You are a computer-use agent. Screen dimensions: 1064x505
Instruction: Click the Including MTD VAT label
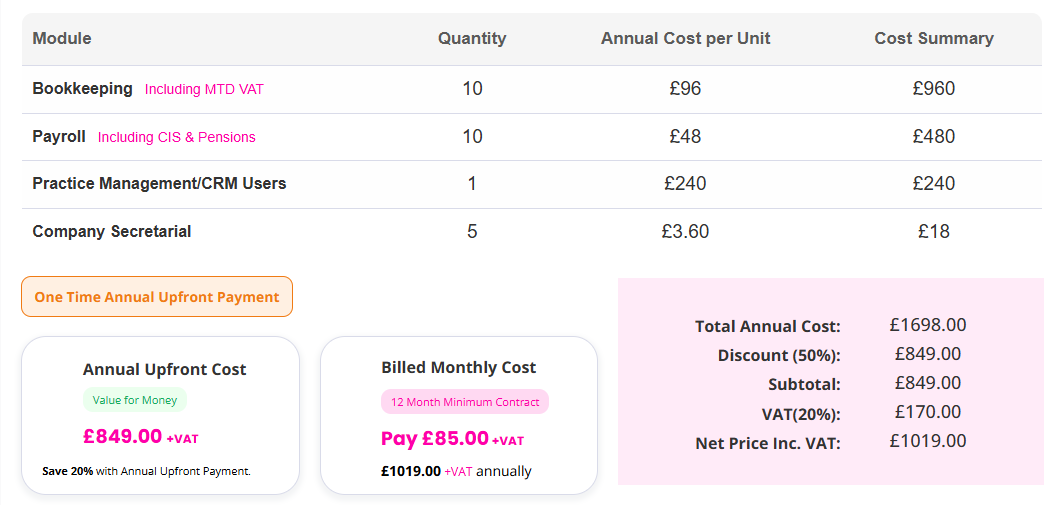(204, 90)
